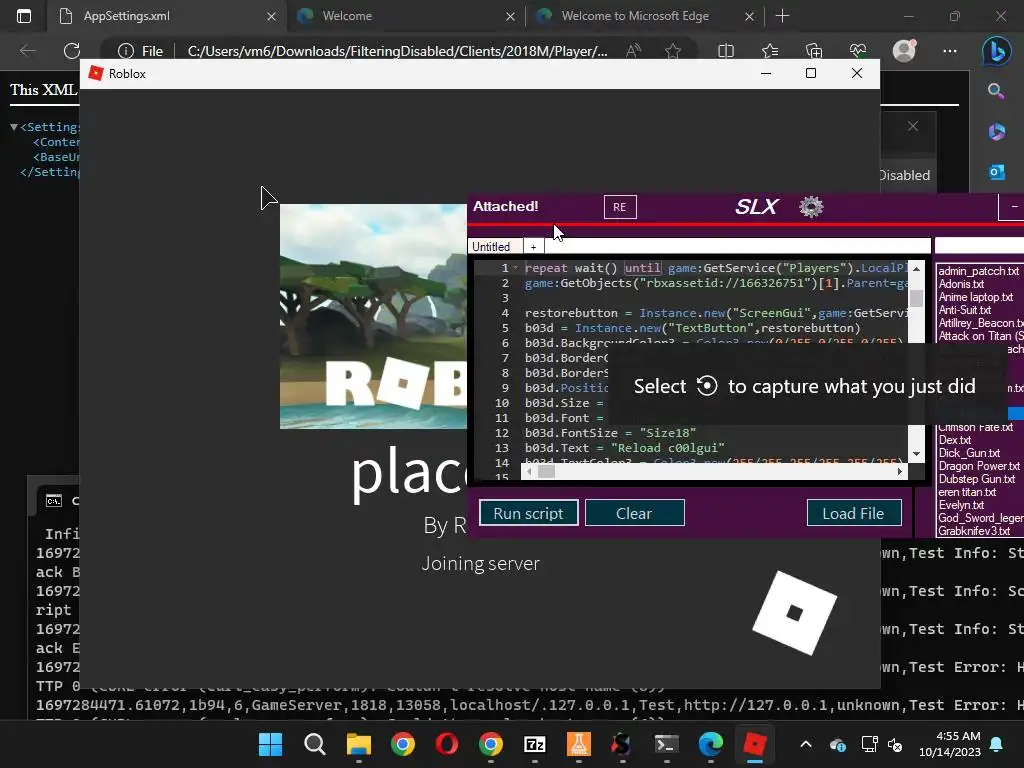Open File Explorer from taskbar
1024x768 pixels.
click(359, 744)
